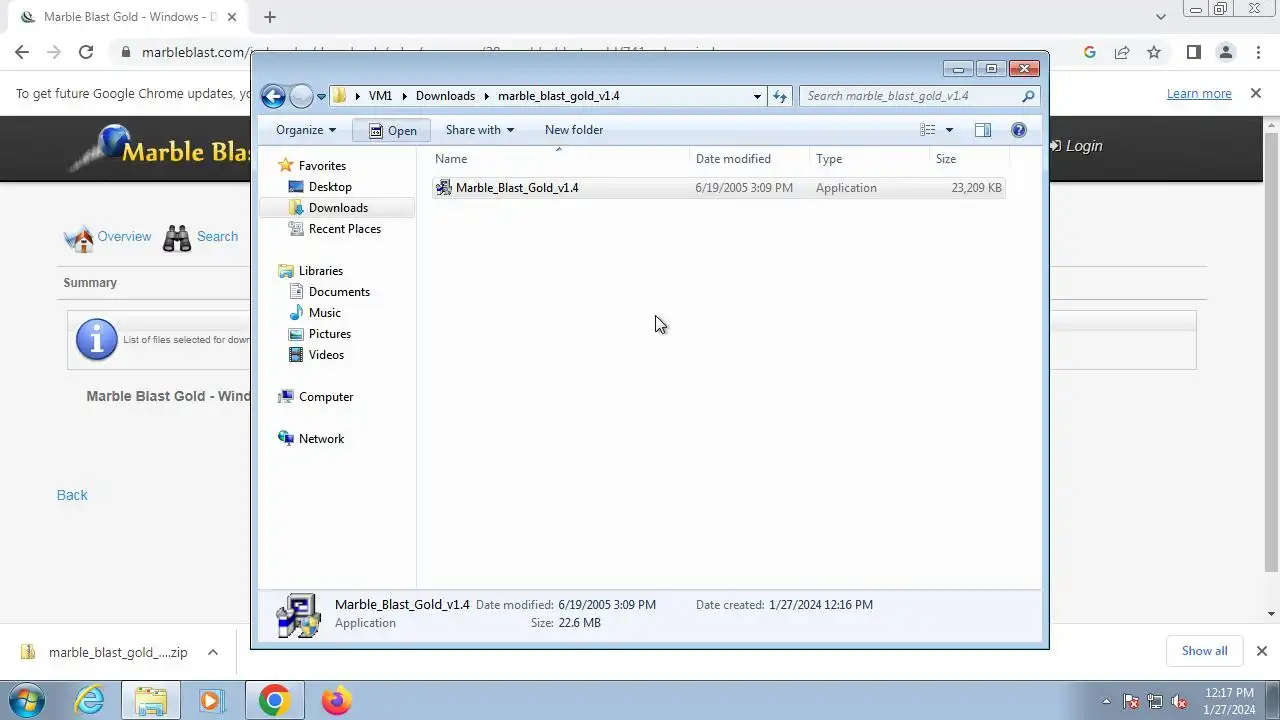
Task: Bookmark this page with the star
Action: tap(1154, 52)
